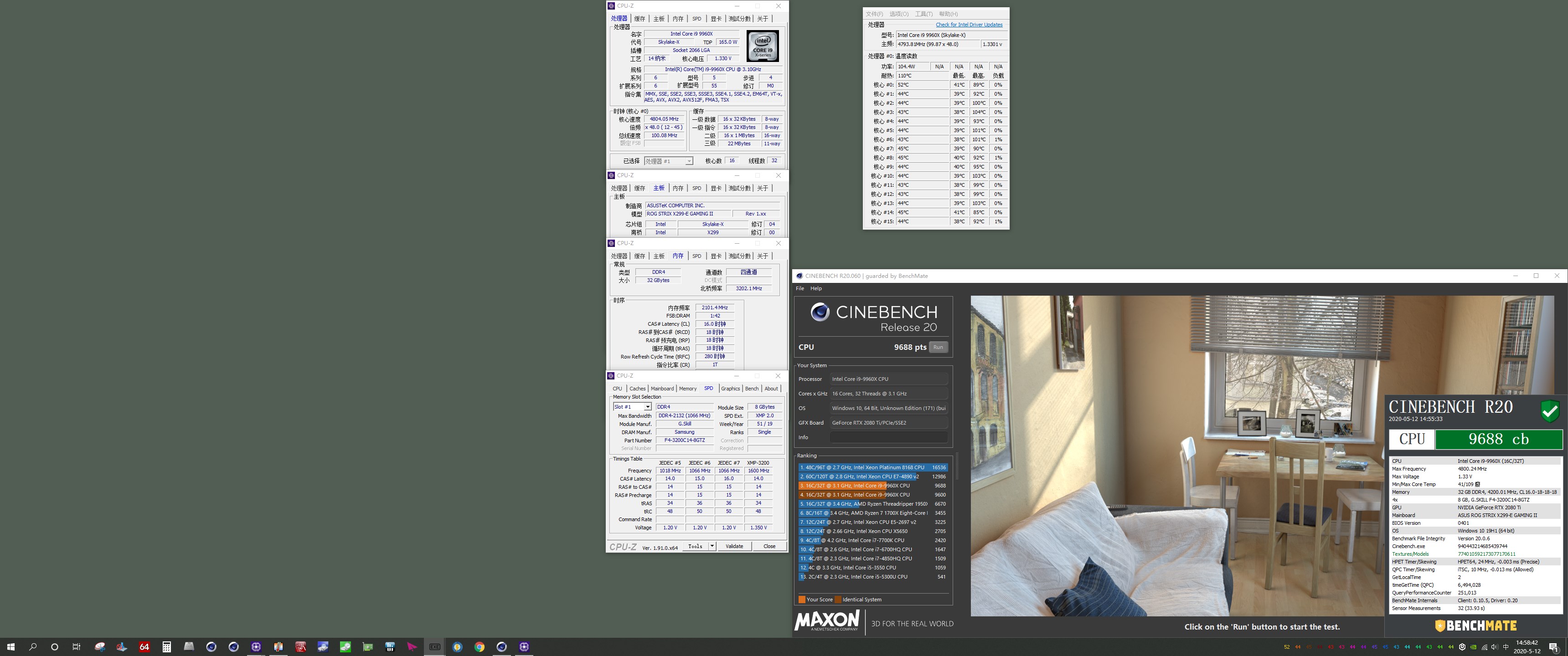Switch to Memory tab in English CPU-Z

(688, 389)
